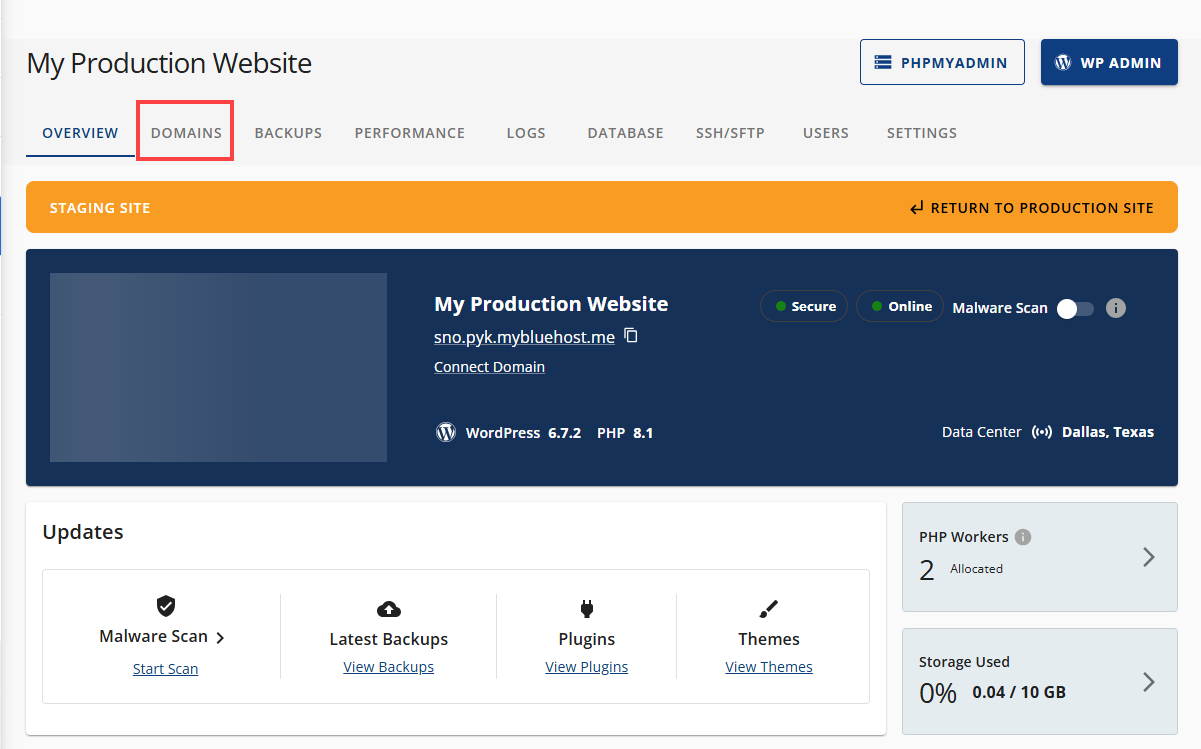Click the return arrow in the staging banner

click(916, 207)
